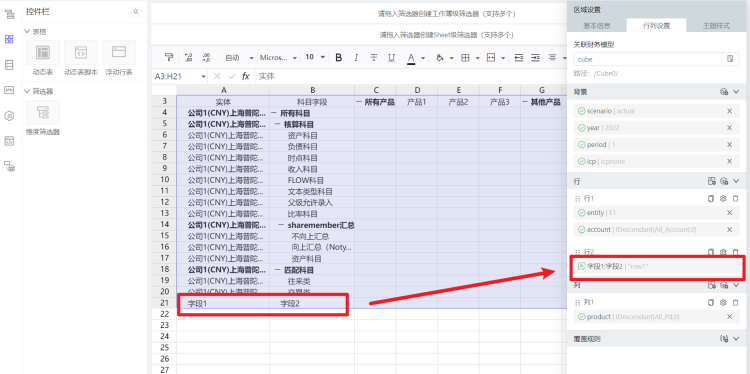
Task: Switch to the 基本信息 tab
Action: click(x=596, y=26)
